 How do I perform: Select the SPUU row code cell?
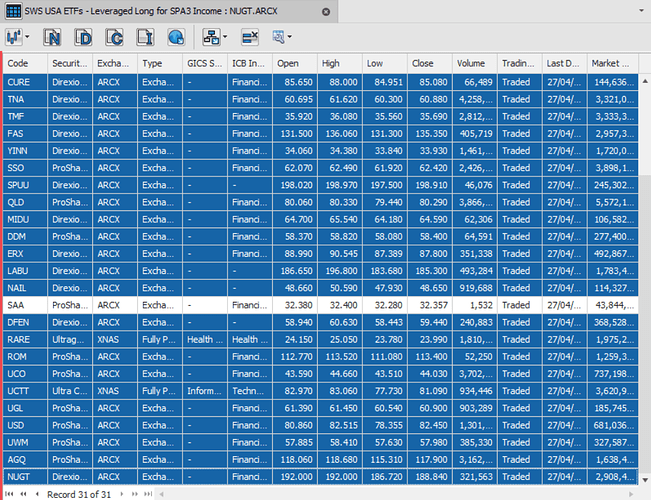pos(25,185)
